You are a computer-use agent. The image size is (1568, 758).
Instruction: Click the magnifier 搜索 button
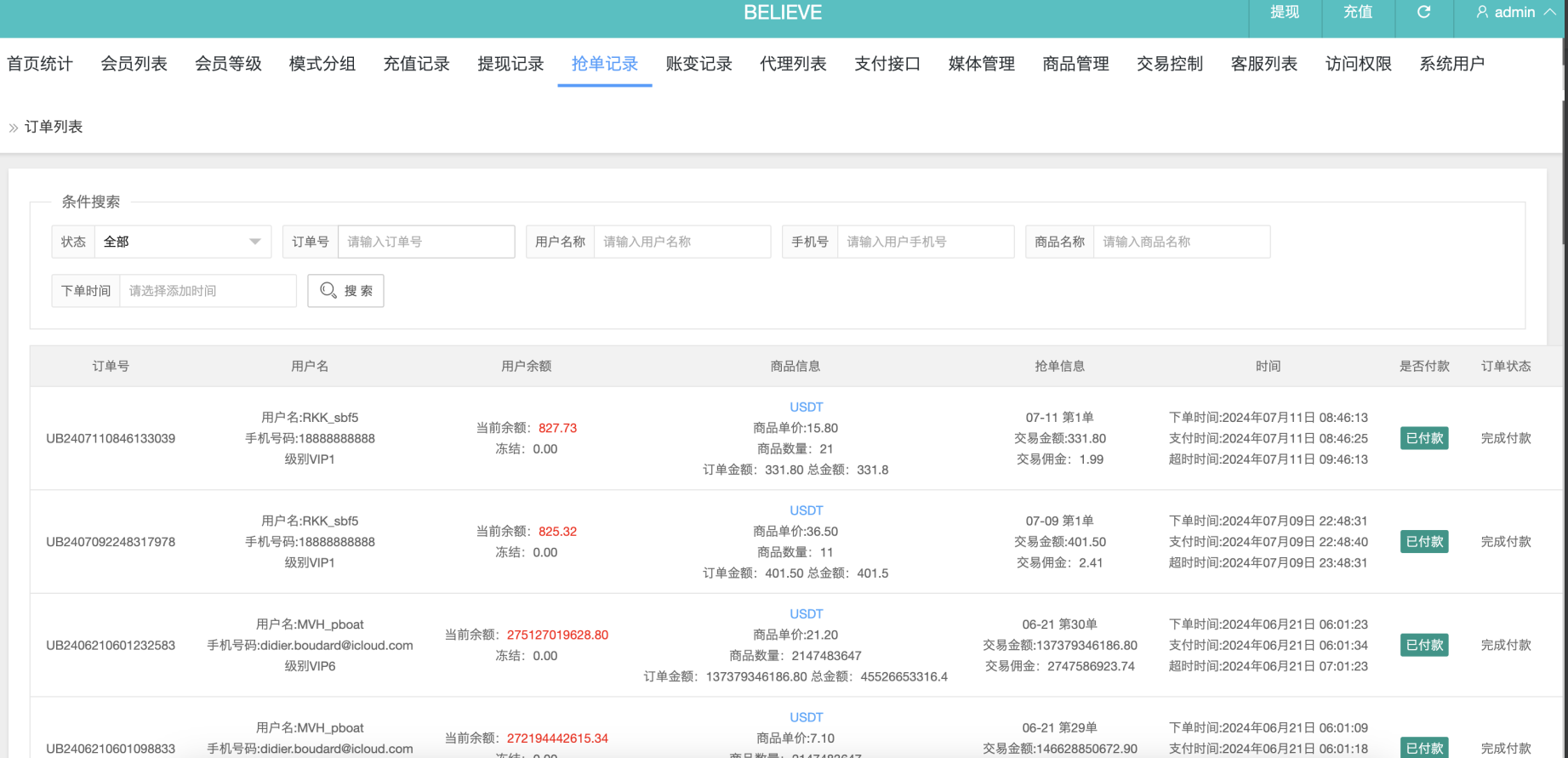345,291
